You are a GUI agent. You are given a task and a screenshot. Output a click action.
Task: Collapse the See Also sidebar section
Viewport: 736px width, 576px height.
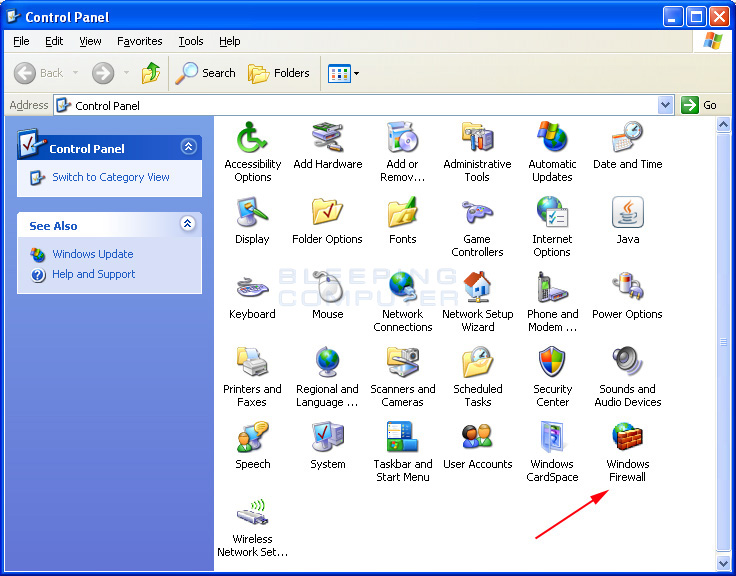188,223
